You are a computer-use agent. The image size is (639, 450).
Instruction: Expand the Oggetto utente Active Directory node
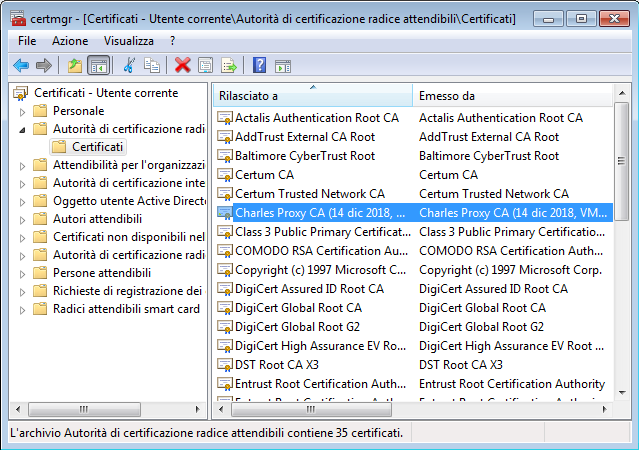23,202
